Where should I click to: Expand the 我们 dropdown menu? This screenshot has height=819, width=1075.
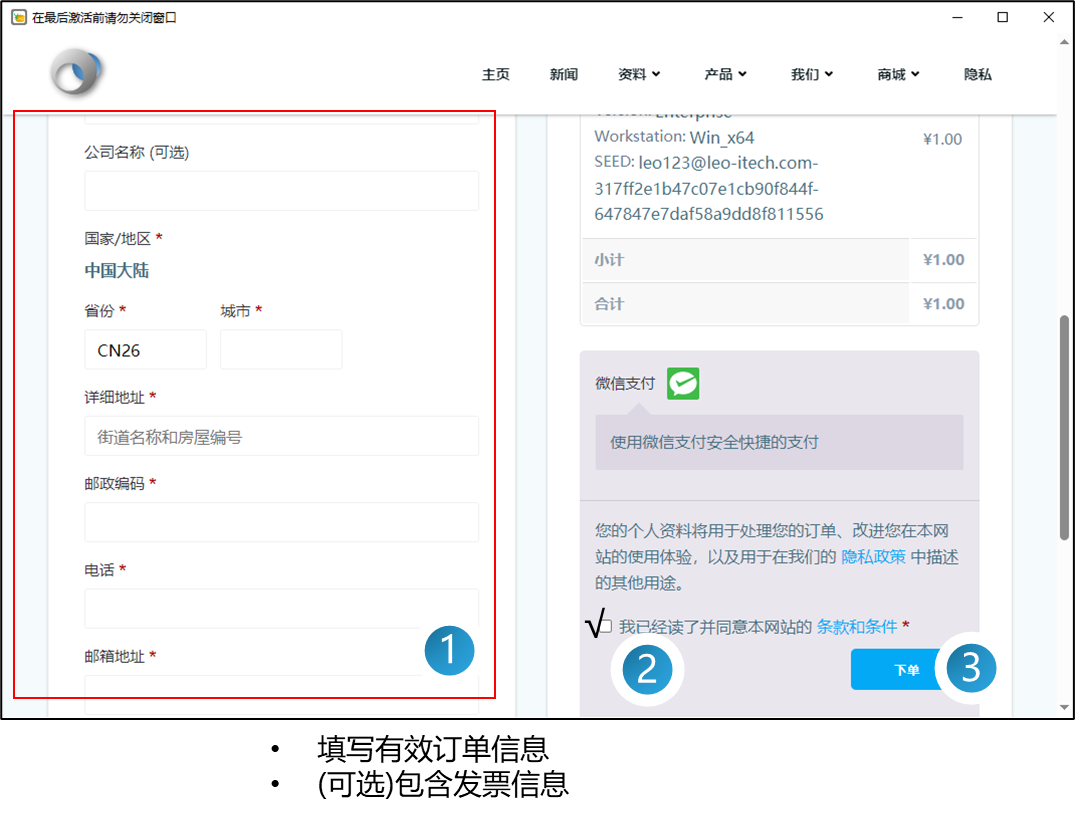pos(812,74)
